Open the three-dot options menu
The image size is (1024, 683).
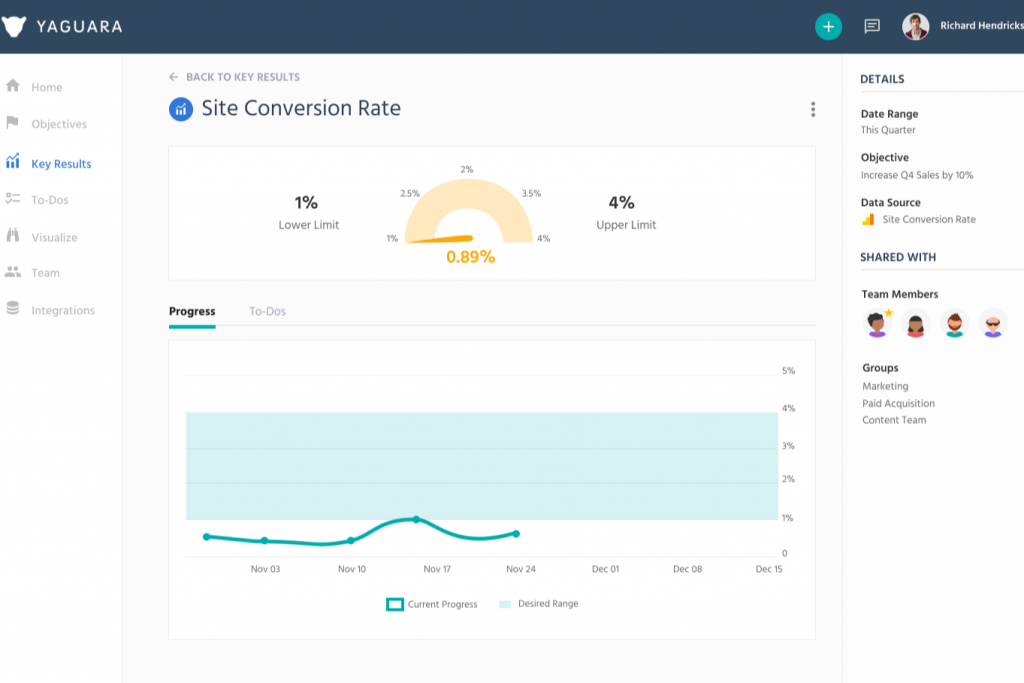click(813, 109)
